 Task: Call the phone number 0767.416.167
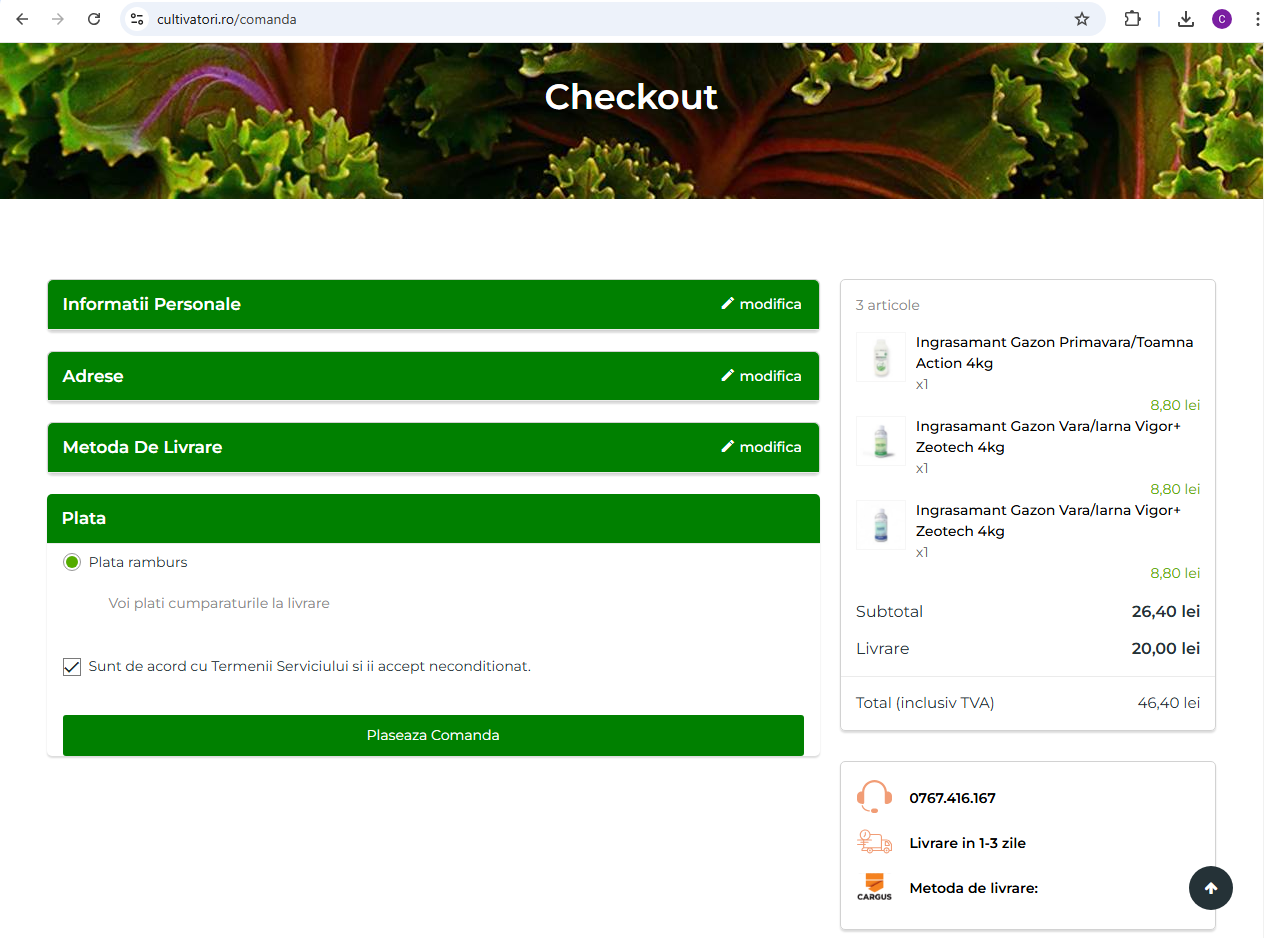tap(952, 798)
